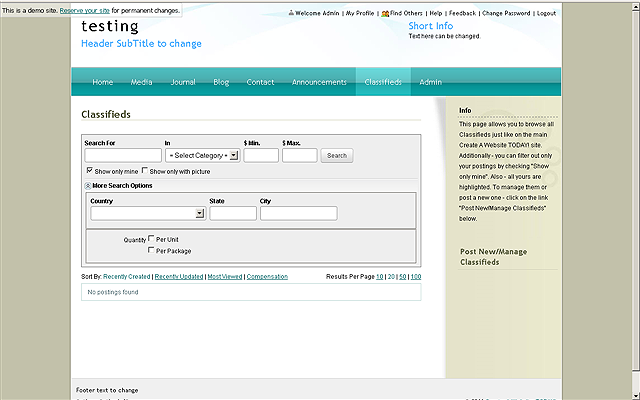The image size is (640, 400).
Task: Click into the Search For text field
Action: click(123, 155)
